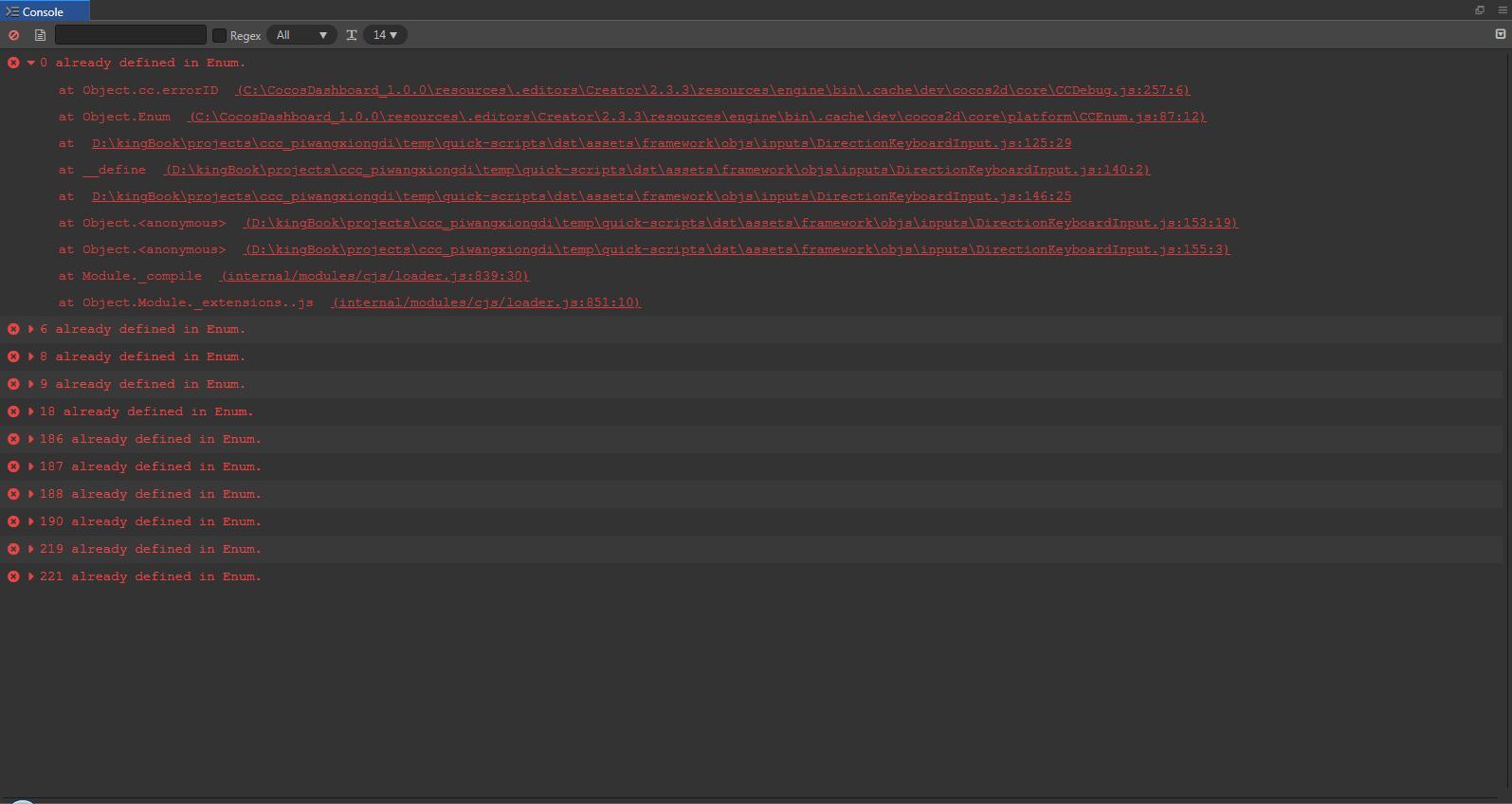The image size is (1512, 804).
Task: Select the Console tab
Action: pyautogui.click(x=44, y=11)
